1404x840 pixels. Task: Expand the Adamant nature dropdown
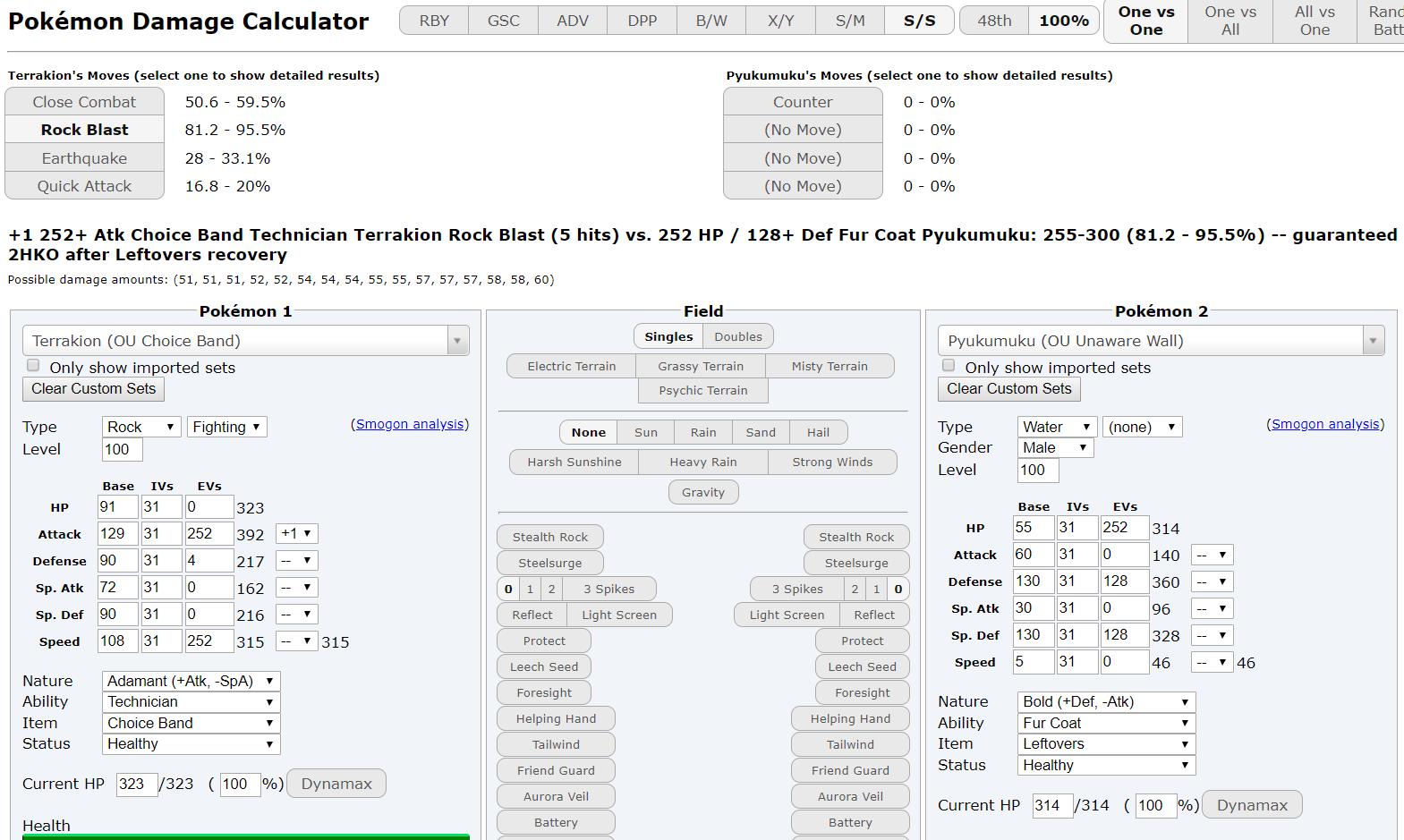click(x=191, y=681)
